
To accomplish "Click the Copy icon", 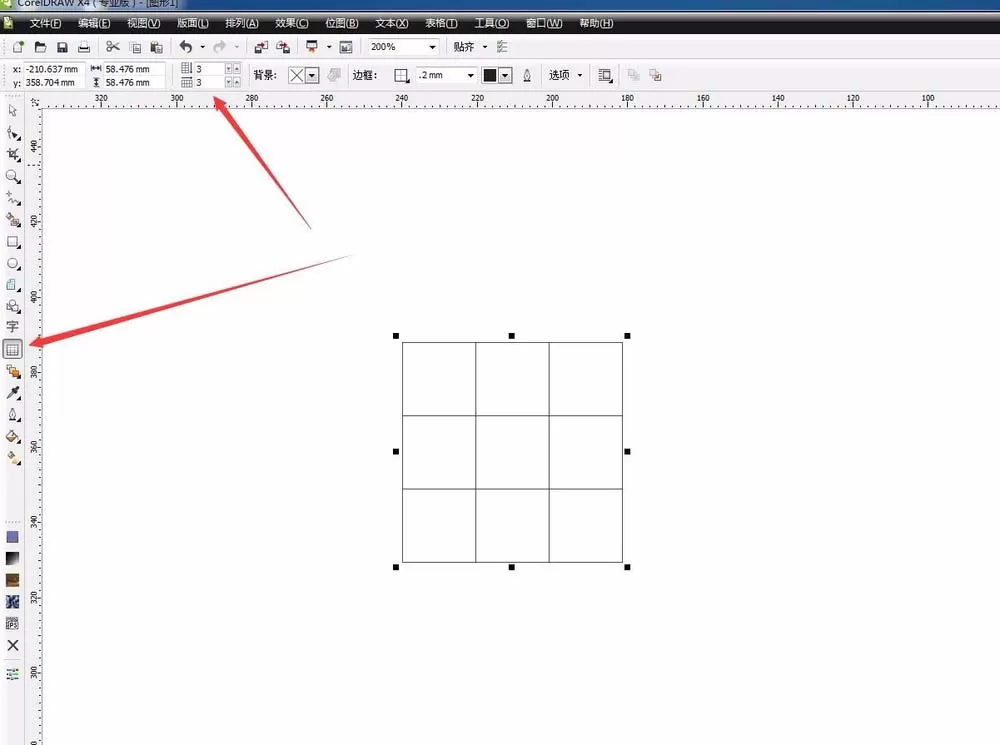I will (x=135, y=47).
